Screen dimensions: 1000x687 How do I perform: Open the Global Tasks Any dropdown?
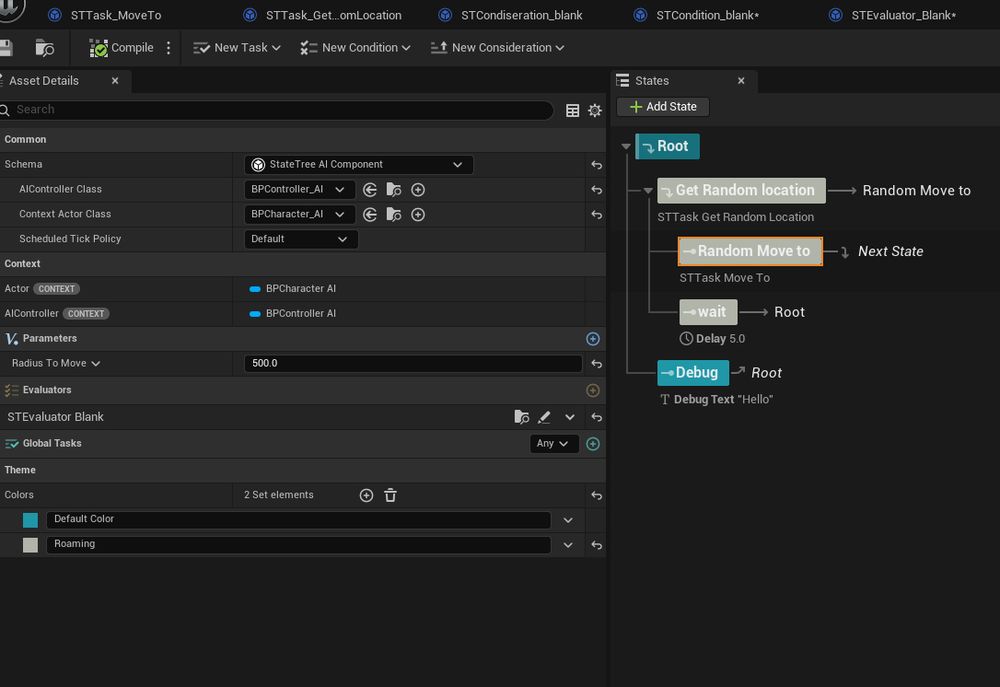(554, 443)
